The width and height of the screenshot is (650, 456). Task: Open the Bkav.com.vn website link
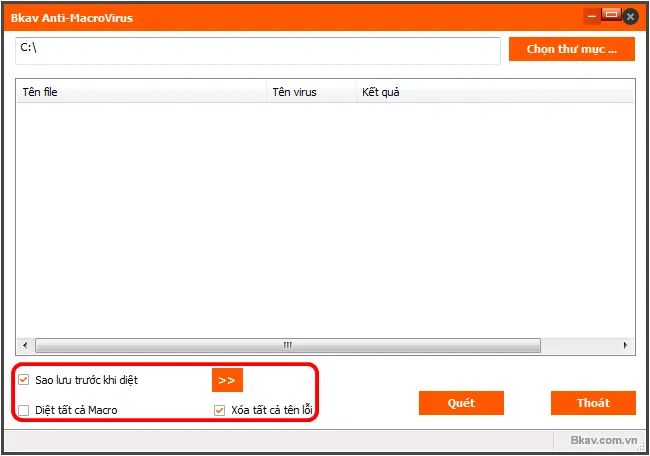click(x=603, y=439)
